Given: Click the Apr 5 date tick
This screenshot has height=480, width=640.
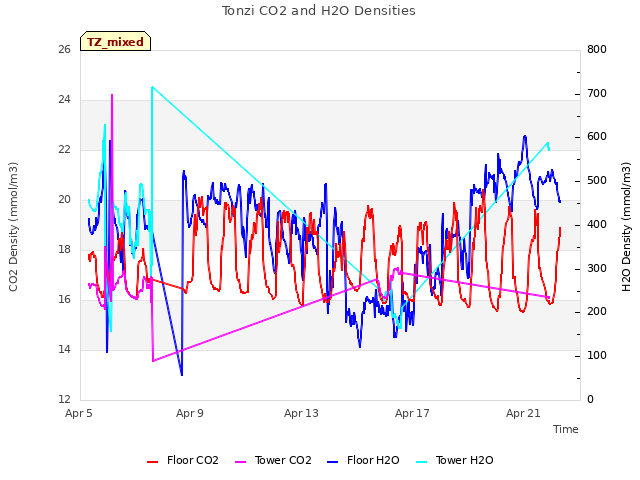Looking at the screenshot, I should pos(79,413).
